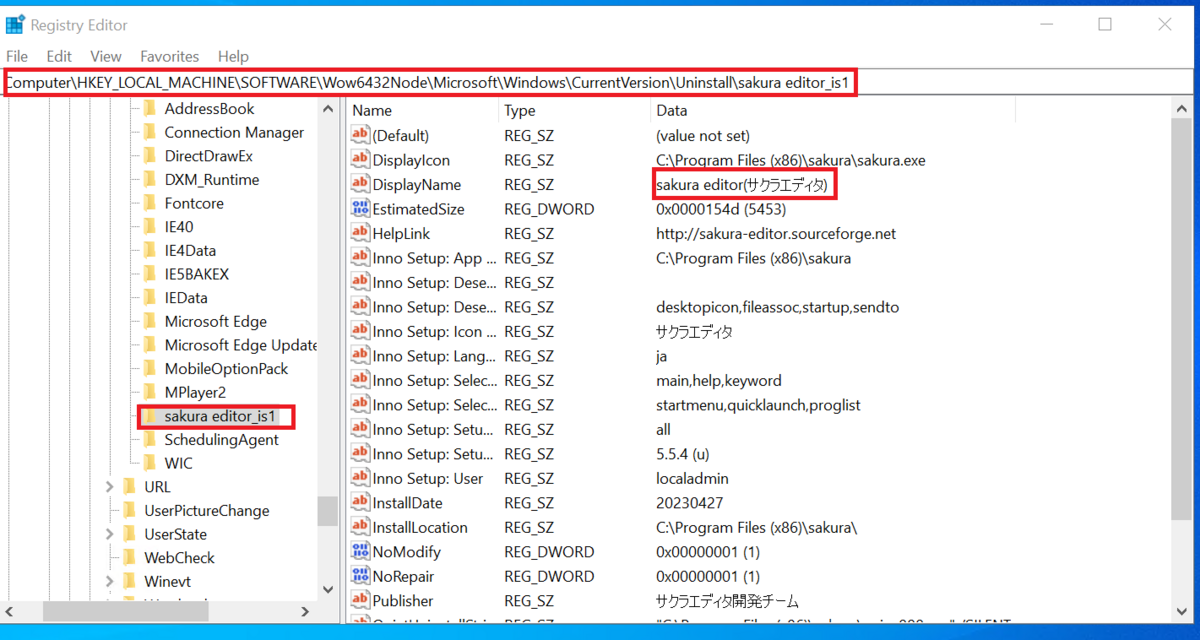Select the Inno Setup: User value icon

[x=361, y=478]
